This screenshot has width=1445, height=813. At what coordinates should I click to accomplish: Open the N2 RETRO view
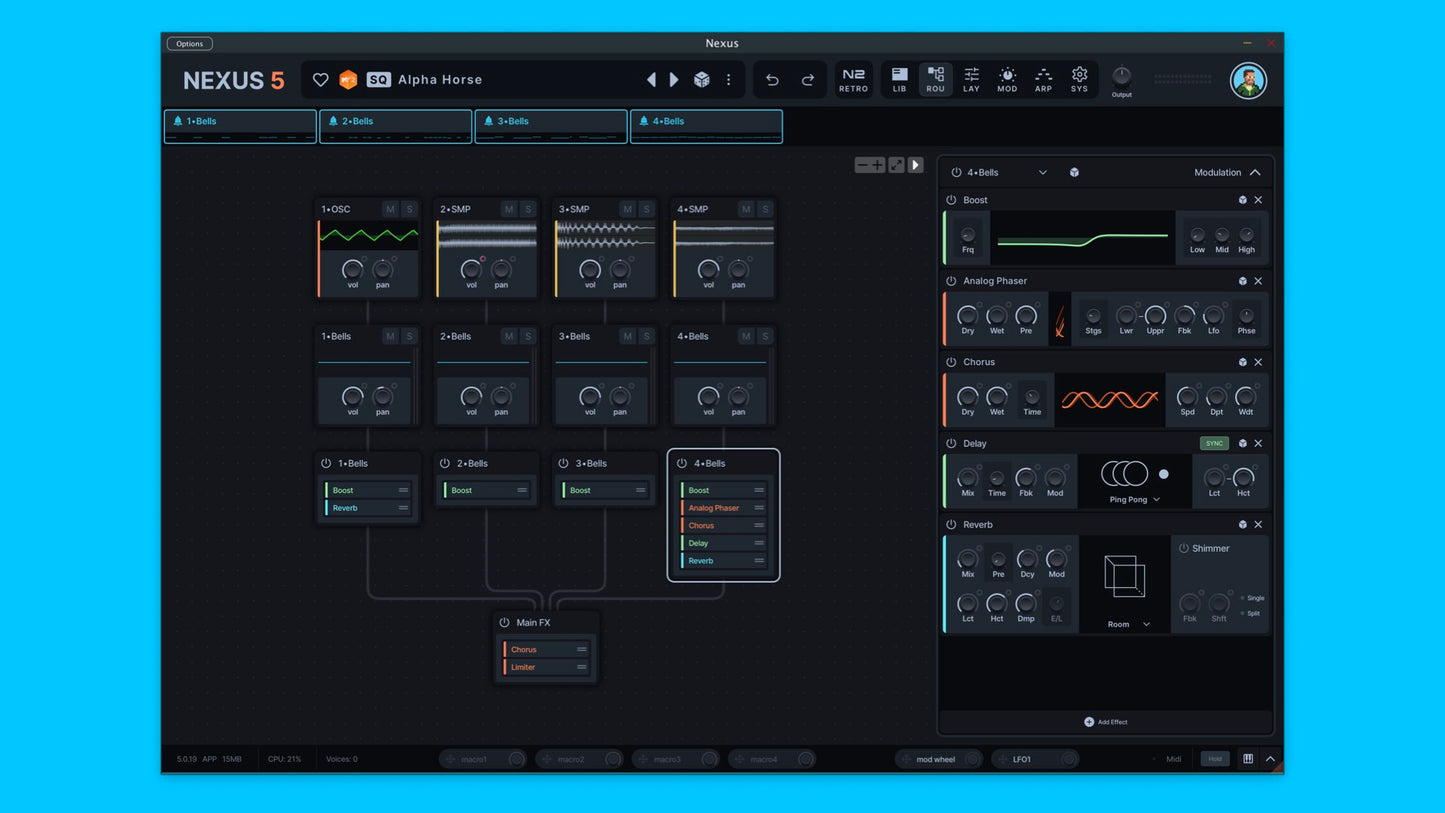click(x=853, y=80)
